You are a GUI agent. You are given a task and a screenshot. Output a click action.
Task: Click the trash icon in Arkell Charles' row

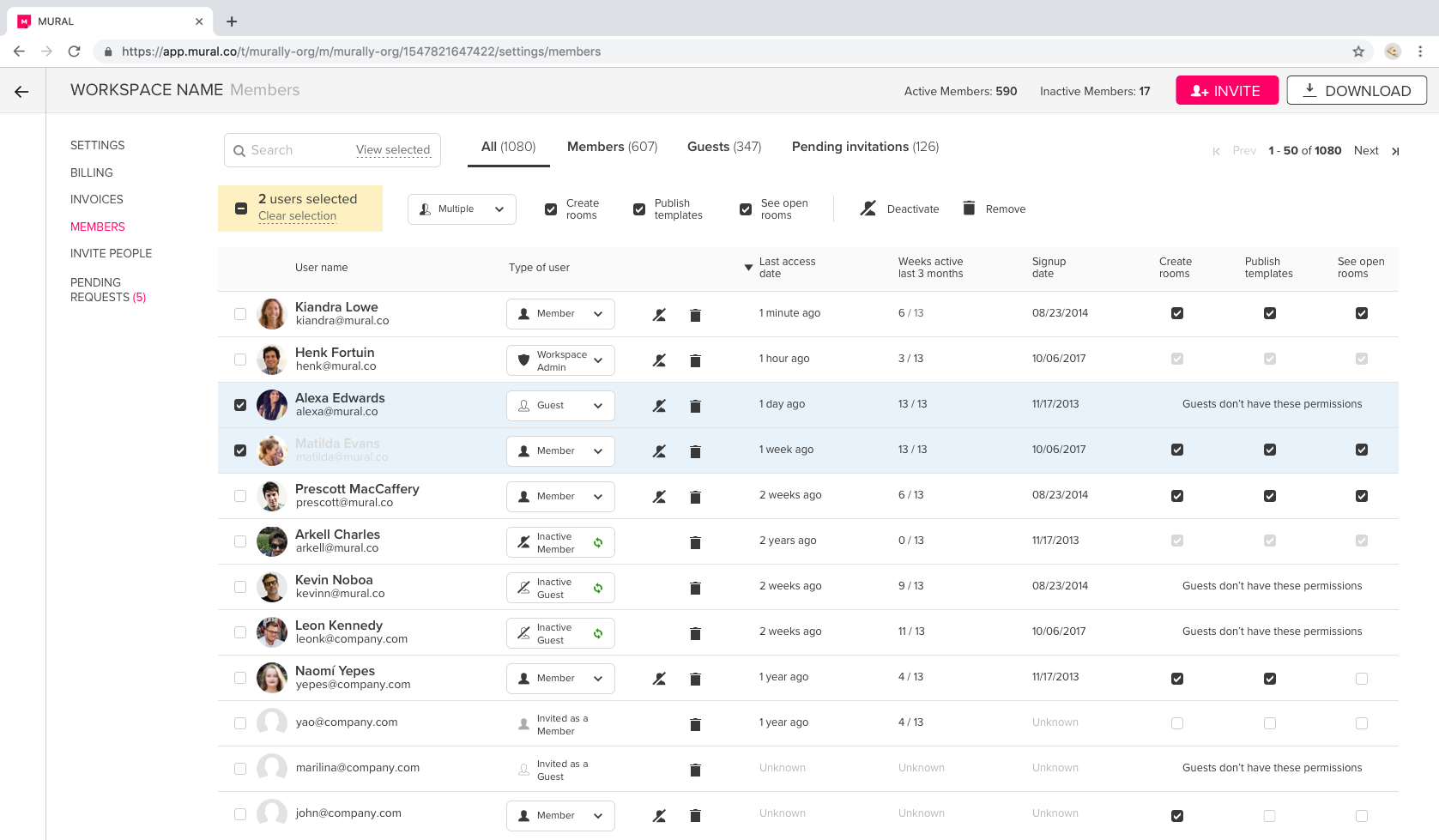pos(695,542)
